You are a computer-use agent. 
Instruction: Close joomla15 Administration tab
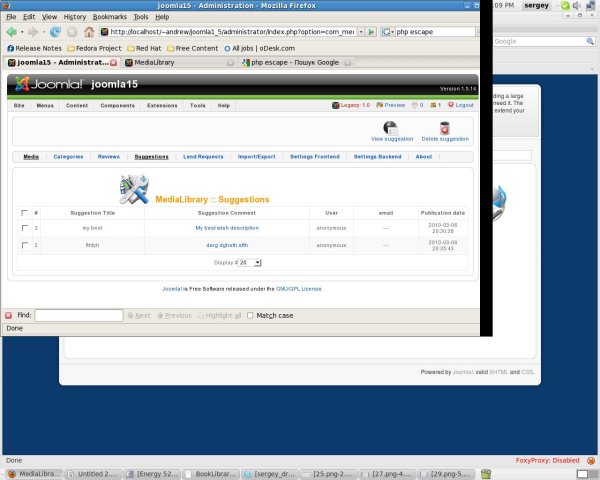coord(114,63)
